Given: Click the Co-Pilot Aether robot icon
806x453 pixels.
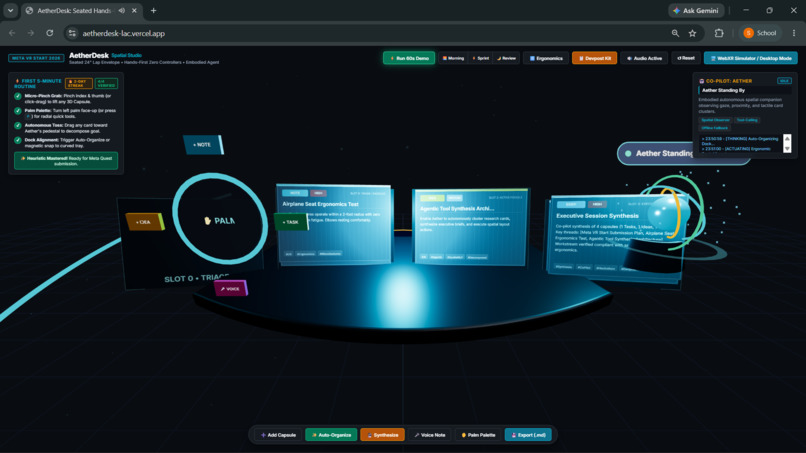Looking at the screenshot, I should pyautogui.click(x=702, y=81).
